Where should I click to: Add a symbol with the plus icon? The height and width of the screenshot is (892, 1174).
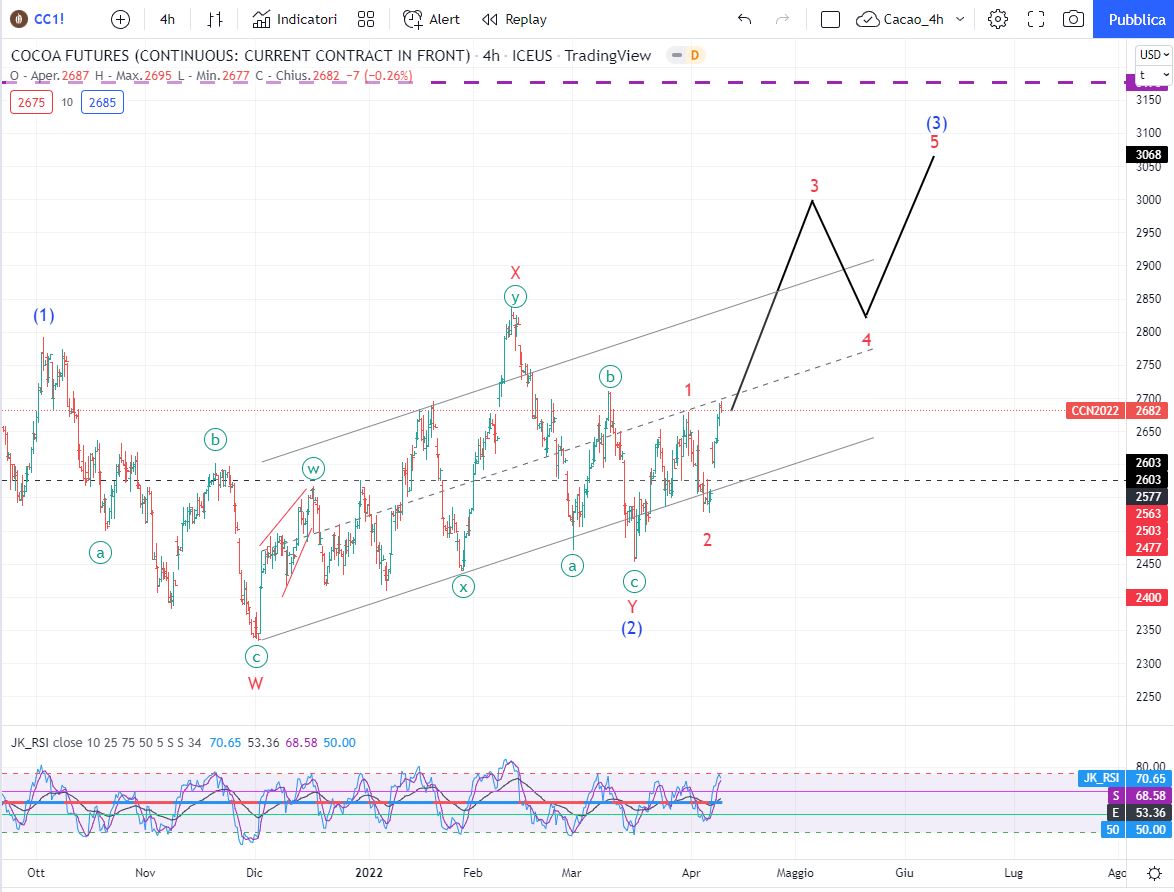point(121,19)
